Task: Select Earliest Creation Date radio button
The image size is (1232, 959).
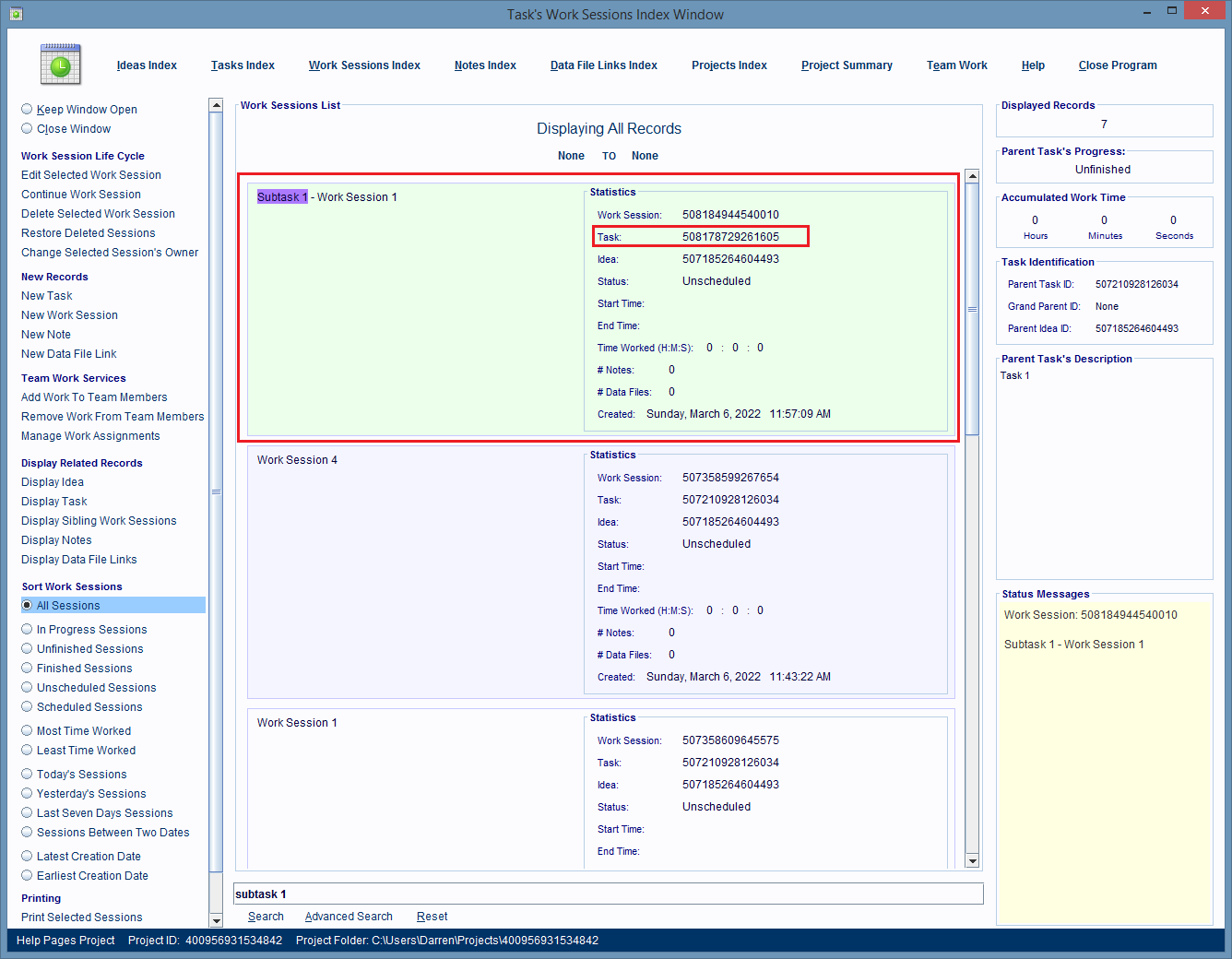Action: point(27,875)
